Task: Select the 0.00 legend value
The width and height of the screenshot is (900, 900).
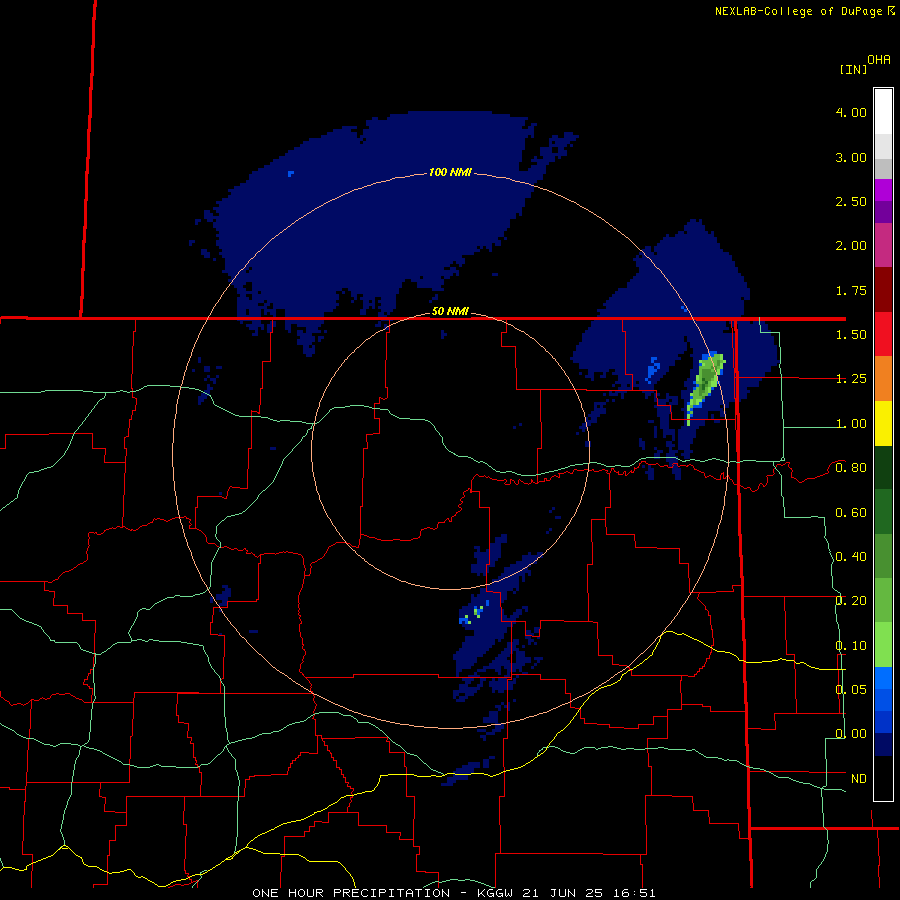Action: (x=851, y=734)
